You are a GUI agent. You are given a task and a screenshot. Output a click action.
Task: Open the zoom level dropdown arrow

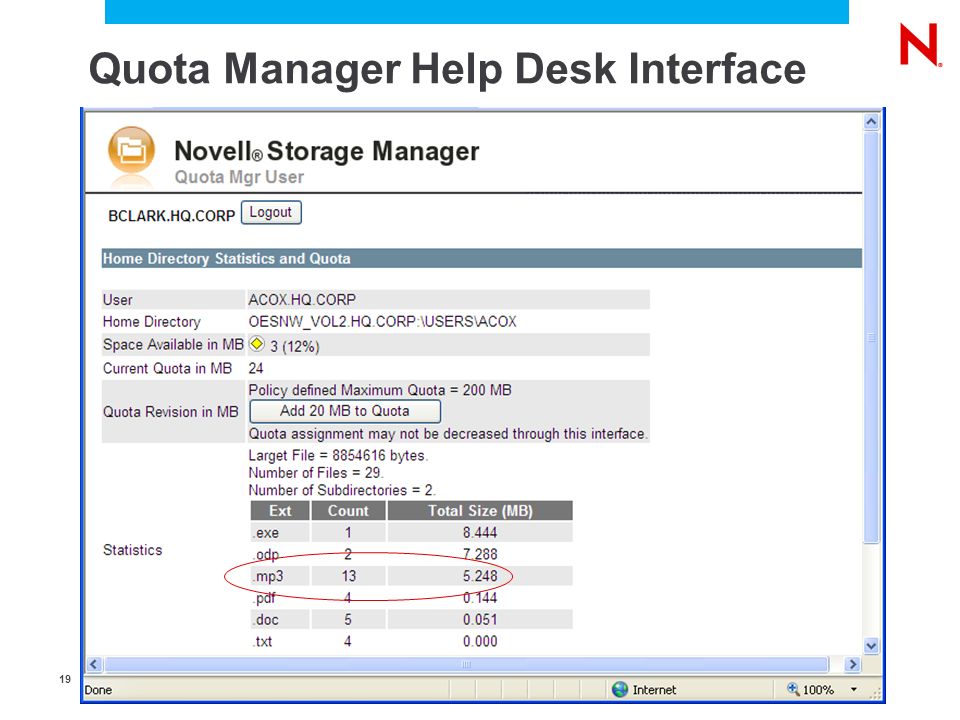click(853, 689)
